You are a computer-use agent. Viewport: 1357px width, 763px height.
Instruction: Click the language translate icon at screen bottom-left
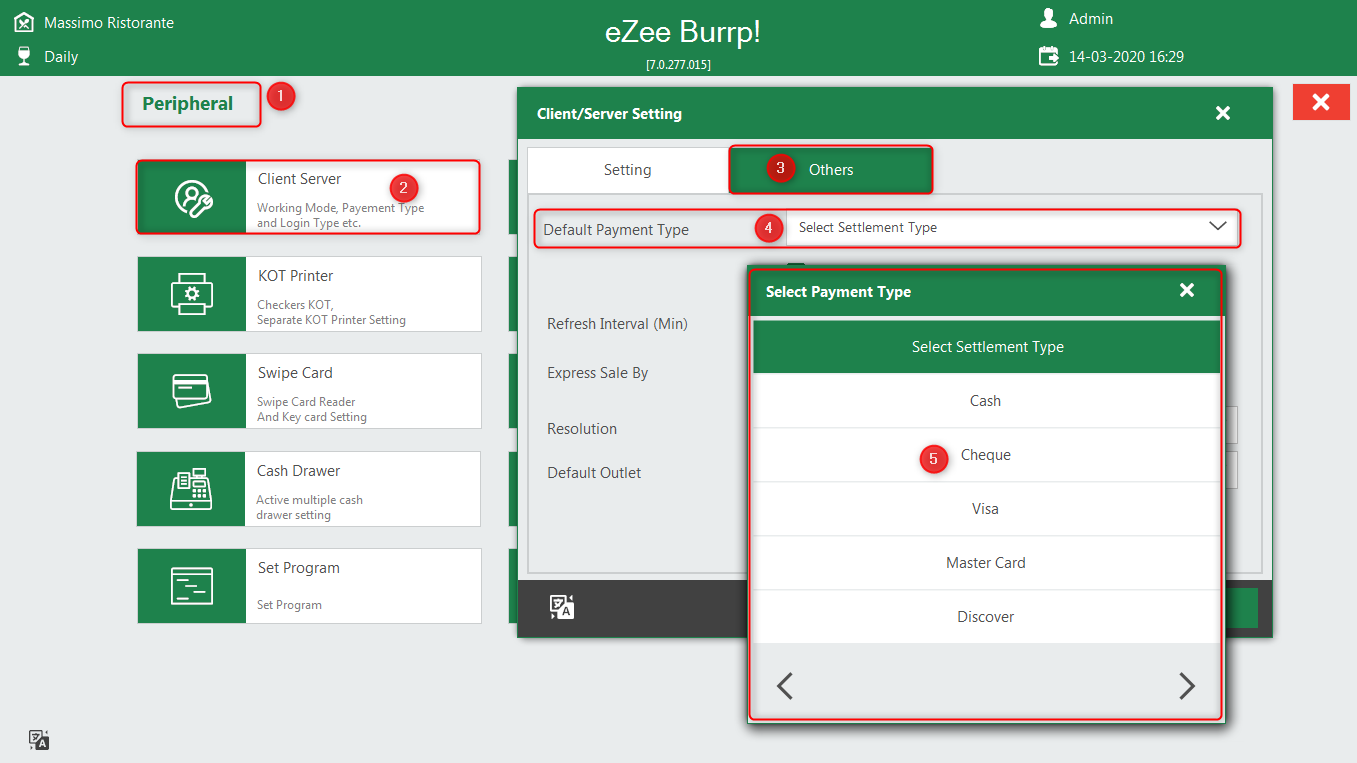point(39,740)
